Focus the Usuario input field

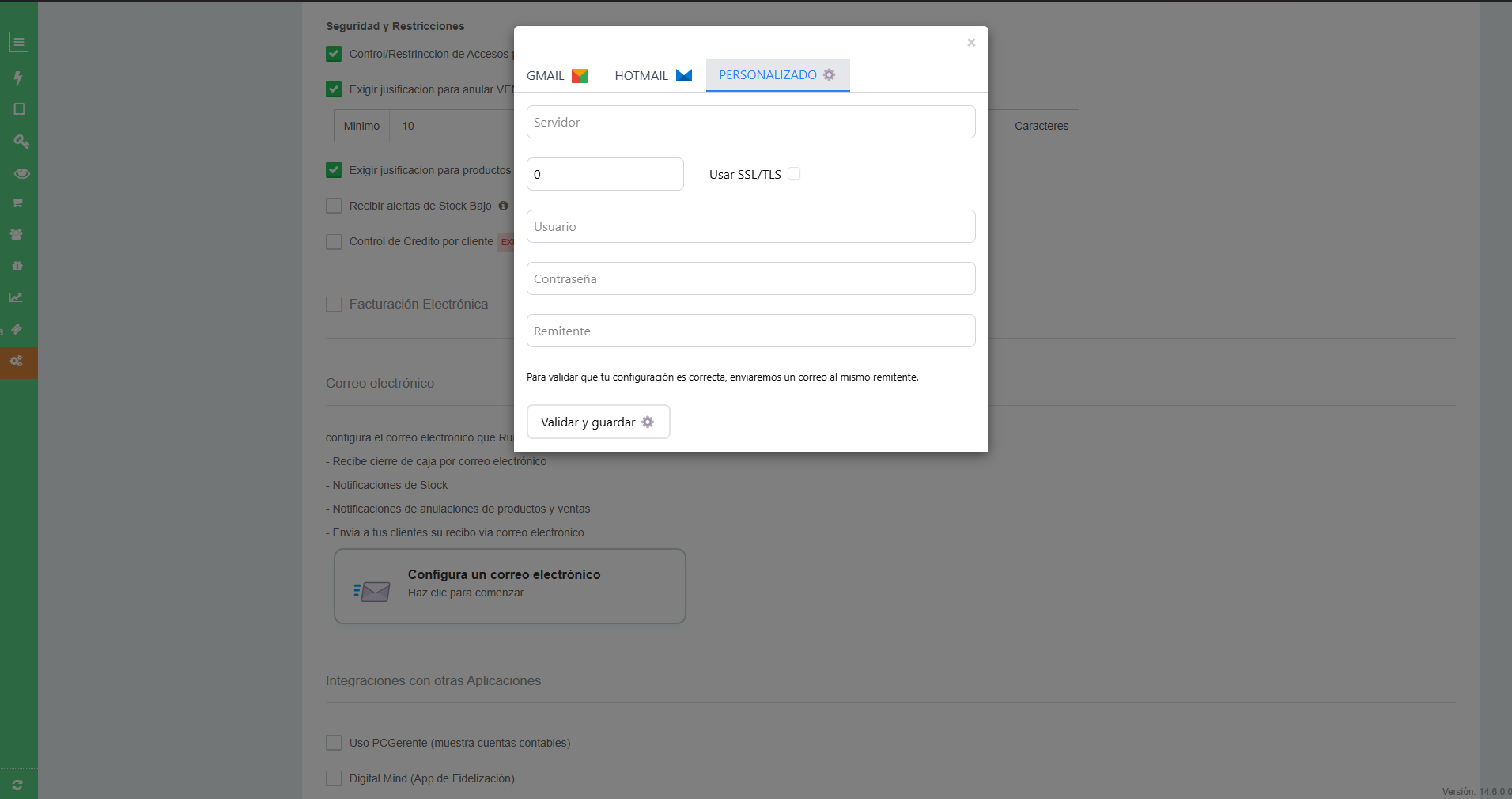751,226
